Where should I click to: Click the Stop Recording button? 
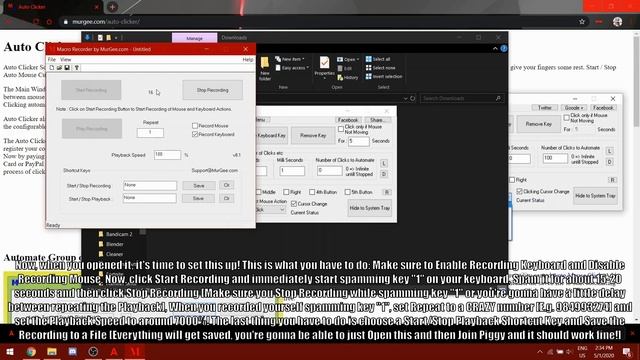tap(212, 90)
